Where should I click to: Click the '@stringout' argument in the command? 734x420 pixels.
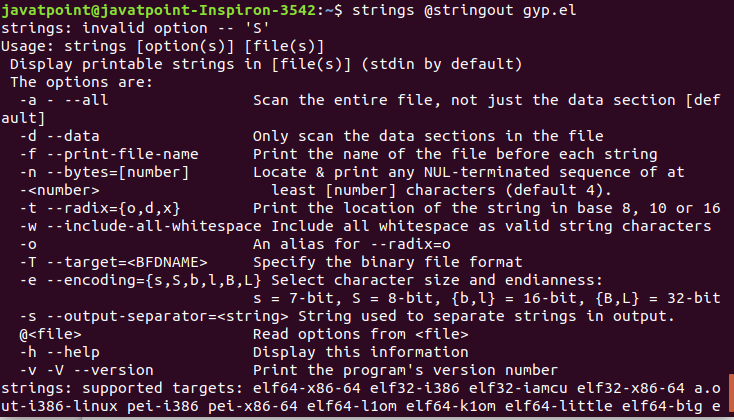469,10
